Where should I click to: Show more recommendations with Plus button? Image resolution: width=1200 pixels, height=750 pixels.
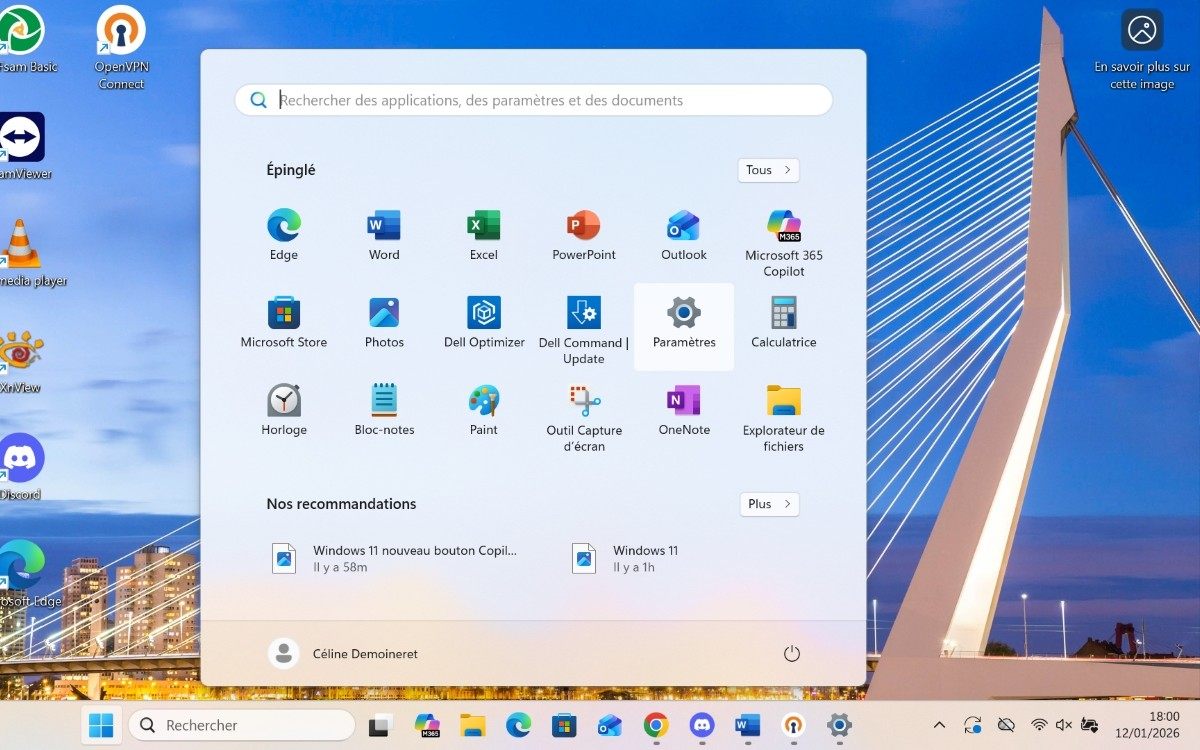pos(769,504)
